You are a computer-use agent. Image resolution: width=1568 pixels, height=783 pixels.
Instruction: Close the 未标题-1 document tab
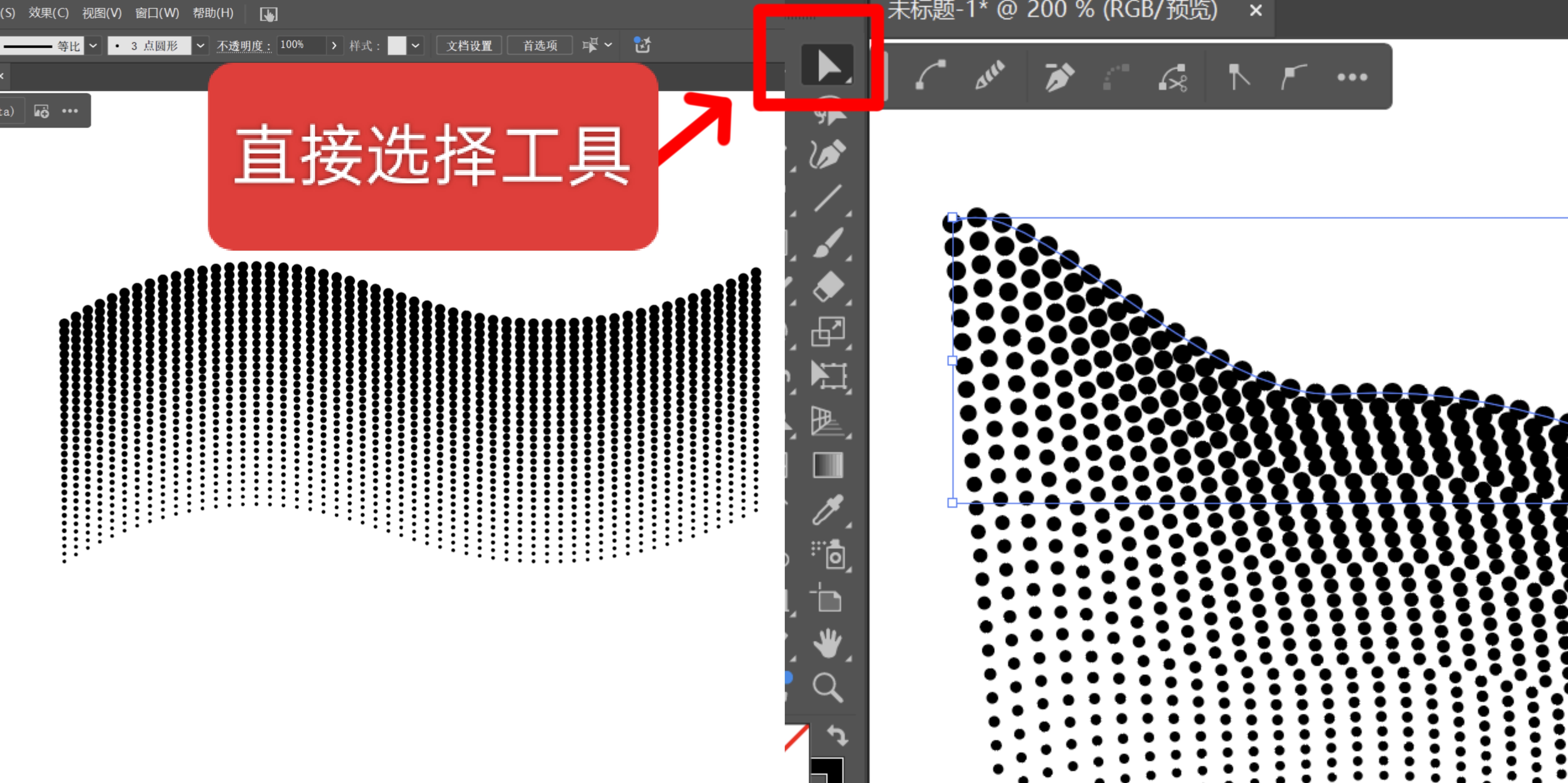(1256, 10)
